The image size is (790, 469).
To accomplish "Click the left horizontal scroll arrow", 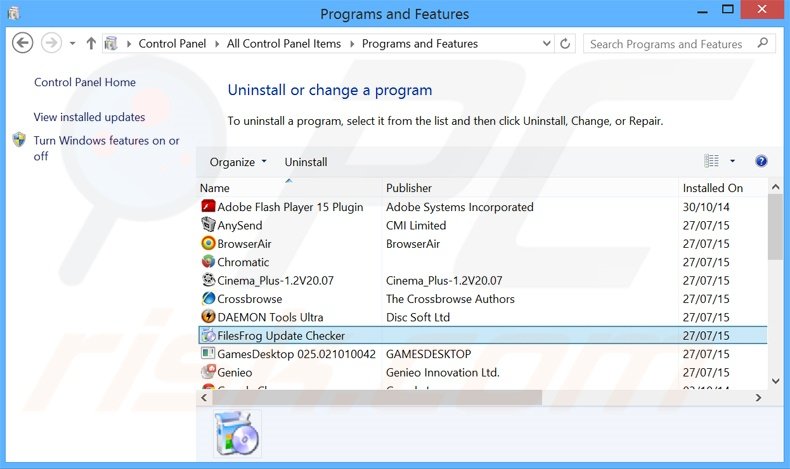I will tap(204, 397).
